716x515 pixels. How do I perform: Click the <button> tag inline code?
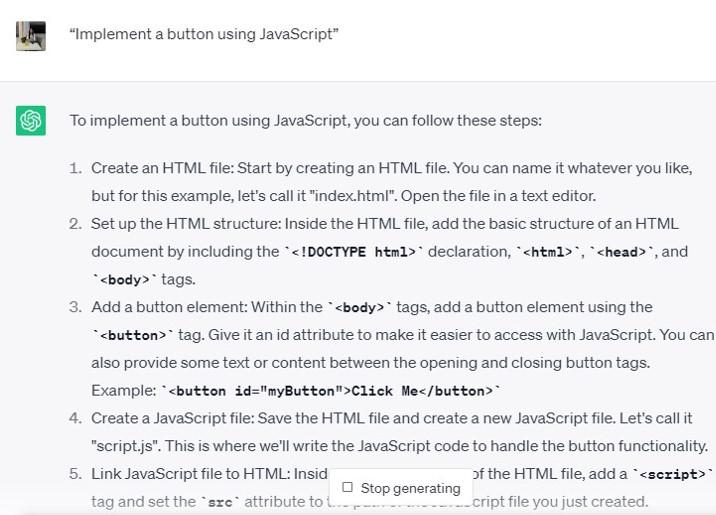133,336
